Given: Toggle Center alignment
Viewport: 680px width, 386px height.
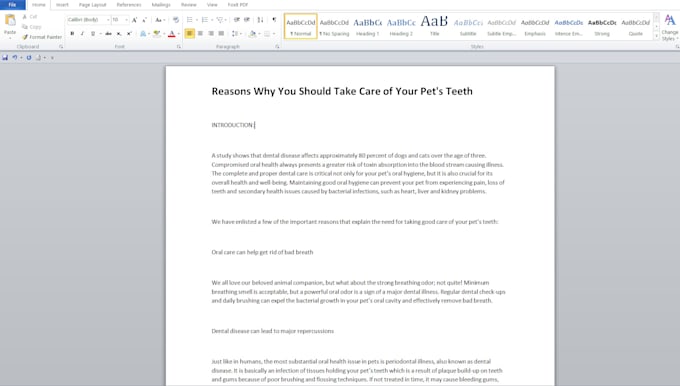Looking at the screenshot, I should click(200, 33).
